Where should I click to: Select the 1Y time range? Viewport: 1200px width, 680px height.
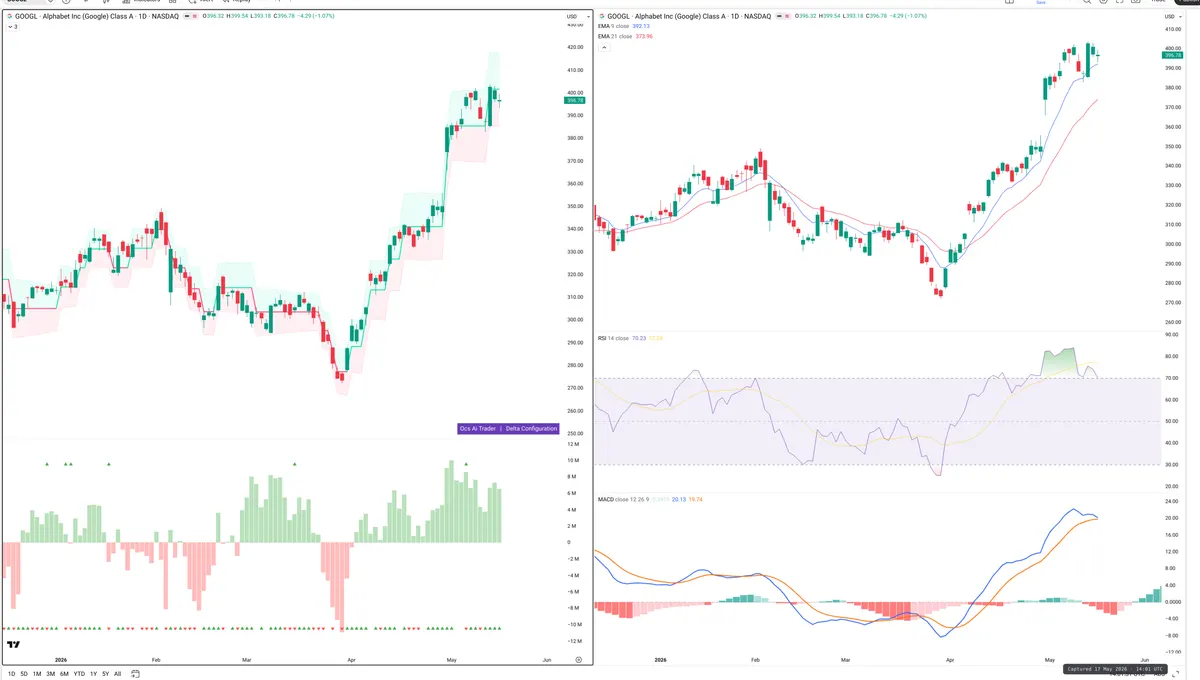pyautogui.click(x=93, y=674)
